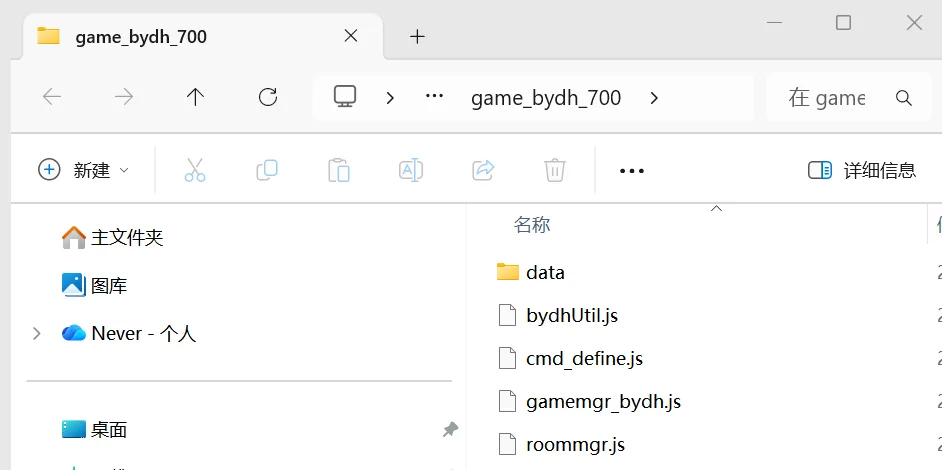
Task: Click the Paste clipboard icon
Action: tap(339, 170)
